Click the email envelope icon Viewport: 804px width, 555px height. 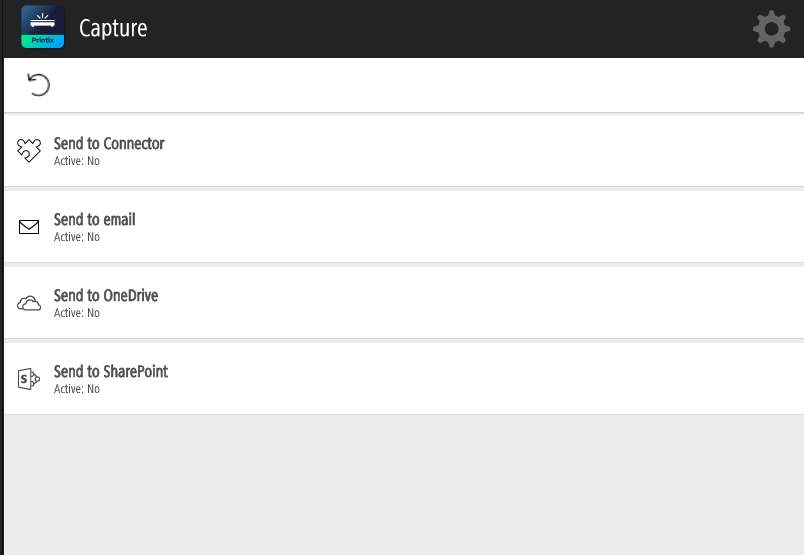coord(29,227)
